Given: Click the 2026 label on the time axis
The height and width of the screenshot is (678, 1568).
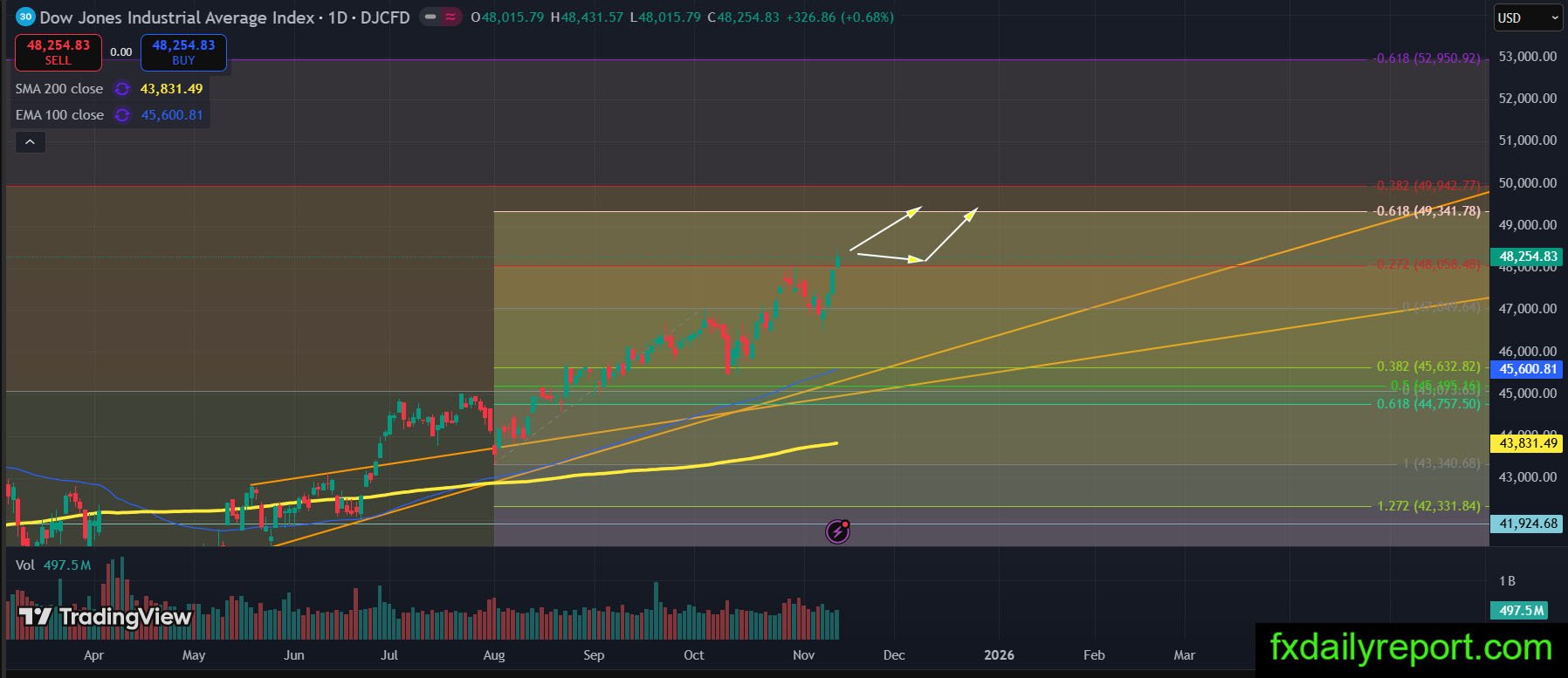Looking at the screenshot, I should (1000, 655).
